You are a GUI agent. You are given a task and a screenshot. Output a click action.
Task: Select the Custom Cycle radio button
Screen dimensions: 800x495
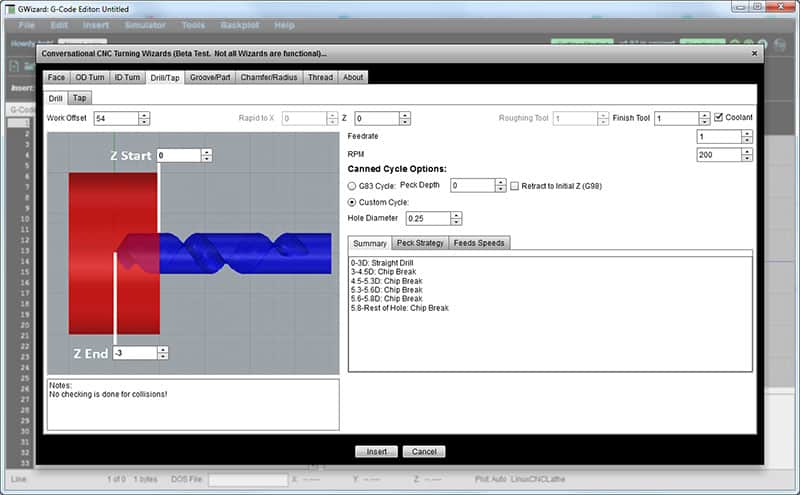pyautogui.click(x=352, y=202)
